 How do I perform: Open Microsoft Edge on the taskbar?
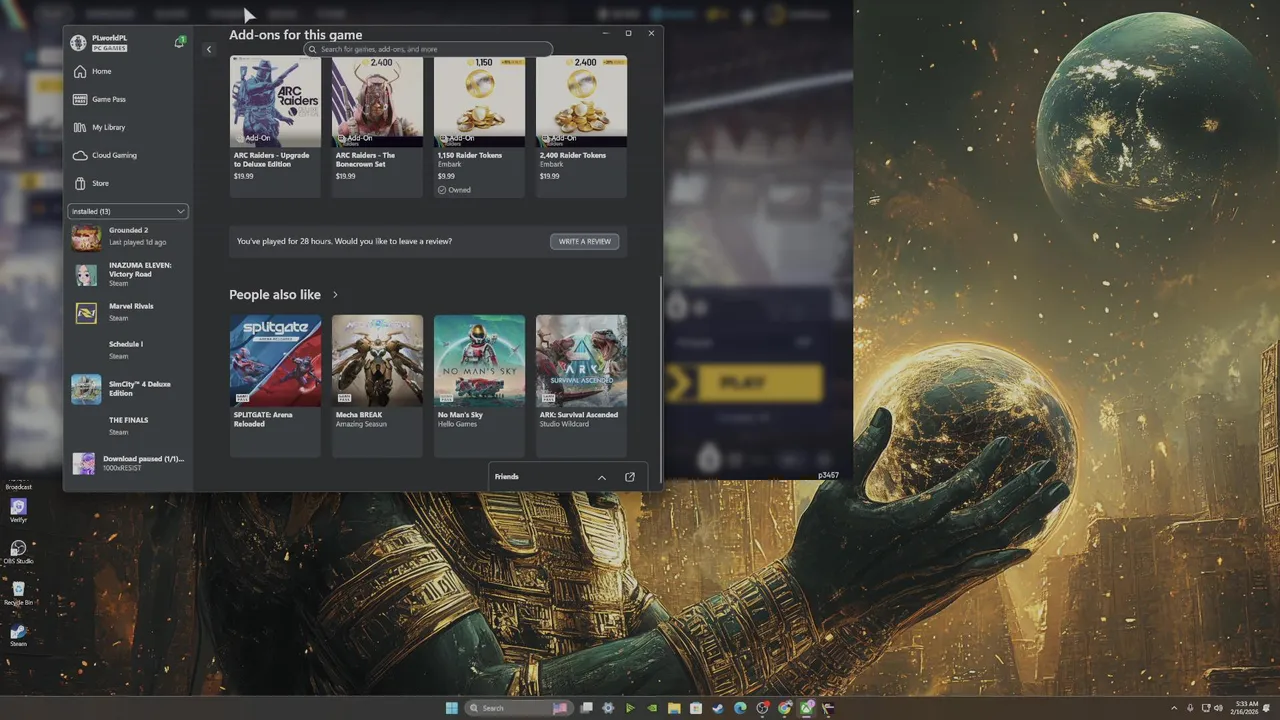[740, 708]
